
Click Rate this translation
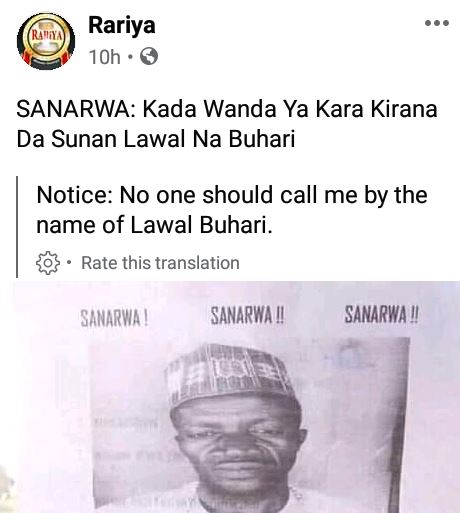160,263
